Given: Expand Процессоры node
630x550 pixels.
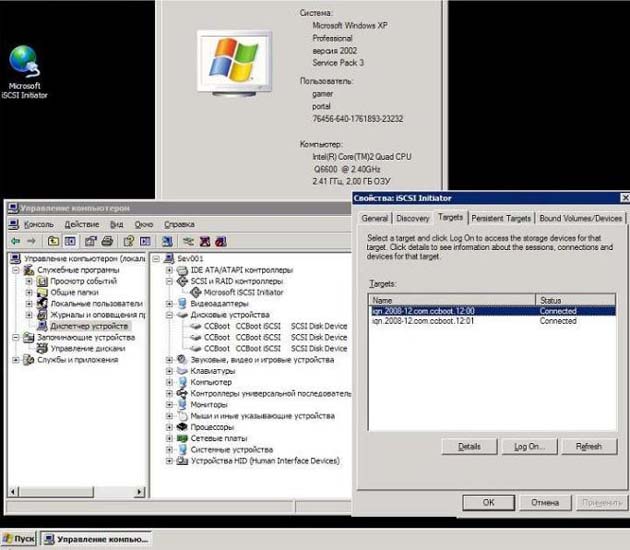Looking at the screenshot, I should click(x=169, y=427).
